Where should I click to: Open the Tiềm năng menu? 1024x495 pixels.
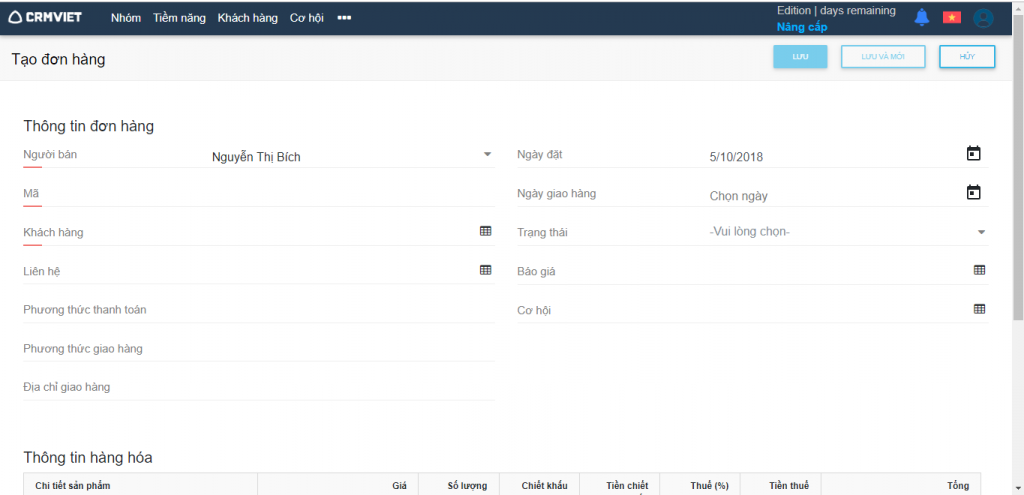[179, 18]
